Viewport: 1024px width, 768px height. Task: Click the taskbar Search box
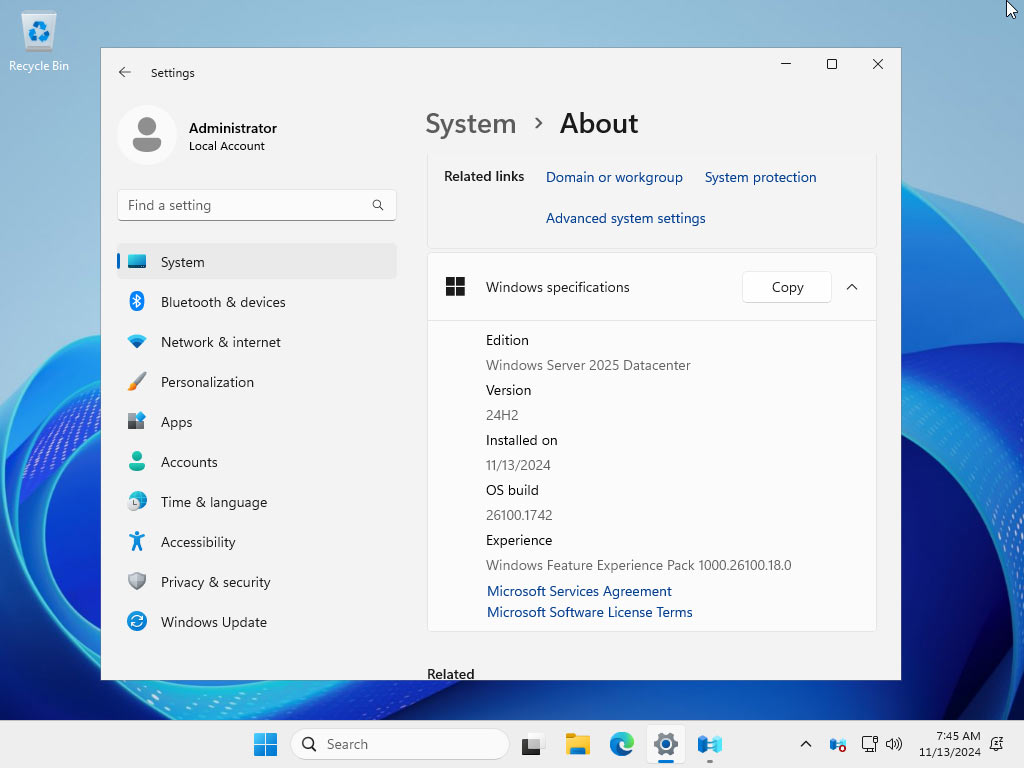click(x=400, y=744)
